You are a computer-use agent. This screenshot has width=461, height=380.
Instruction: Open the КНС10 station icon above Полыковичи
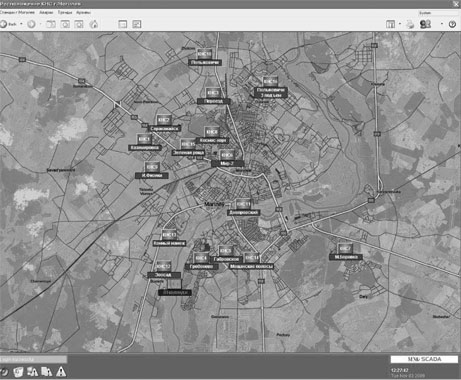[x=204, y=54]
